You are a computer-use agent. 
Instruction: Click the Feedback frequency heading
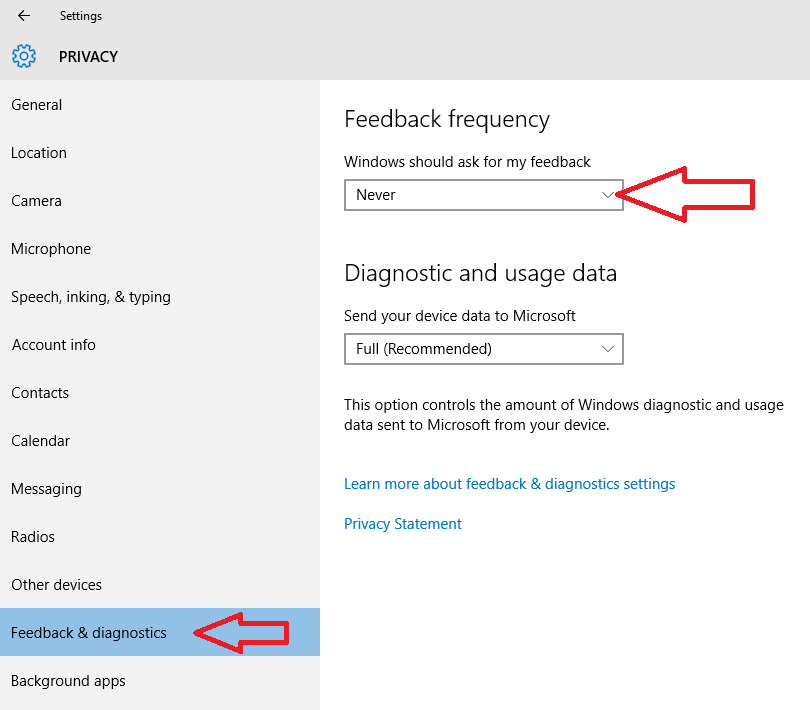coord(447,119)
